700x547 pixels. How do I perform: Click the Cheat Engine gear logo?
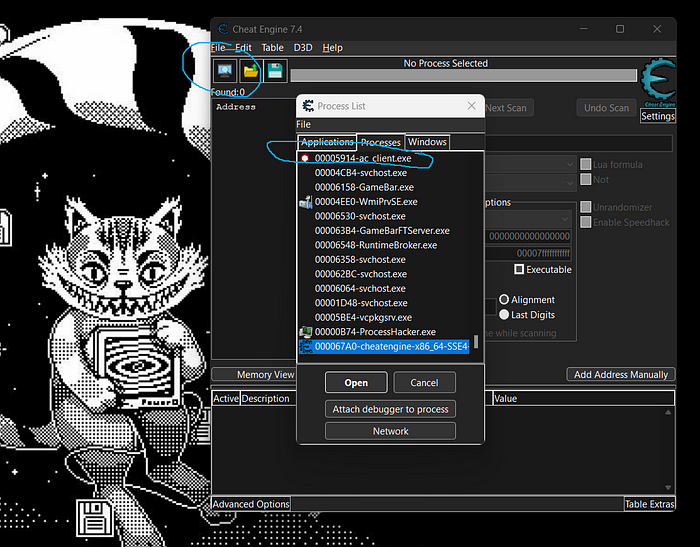[x=658, y=82]
